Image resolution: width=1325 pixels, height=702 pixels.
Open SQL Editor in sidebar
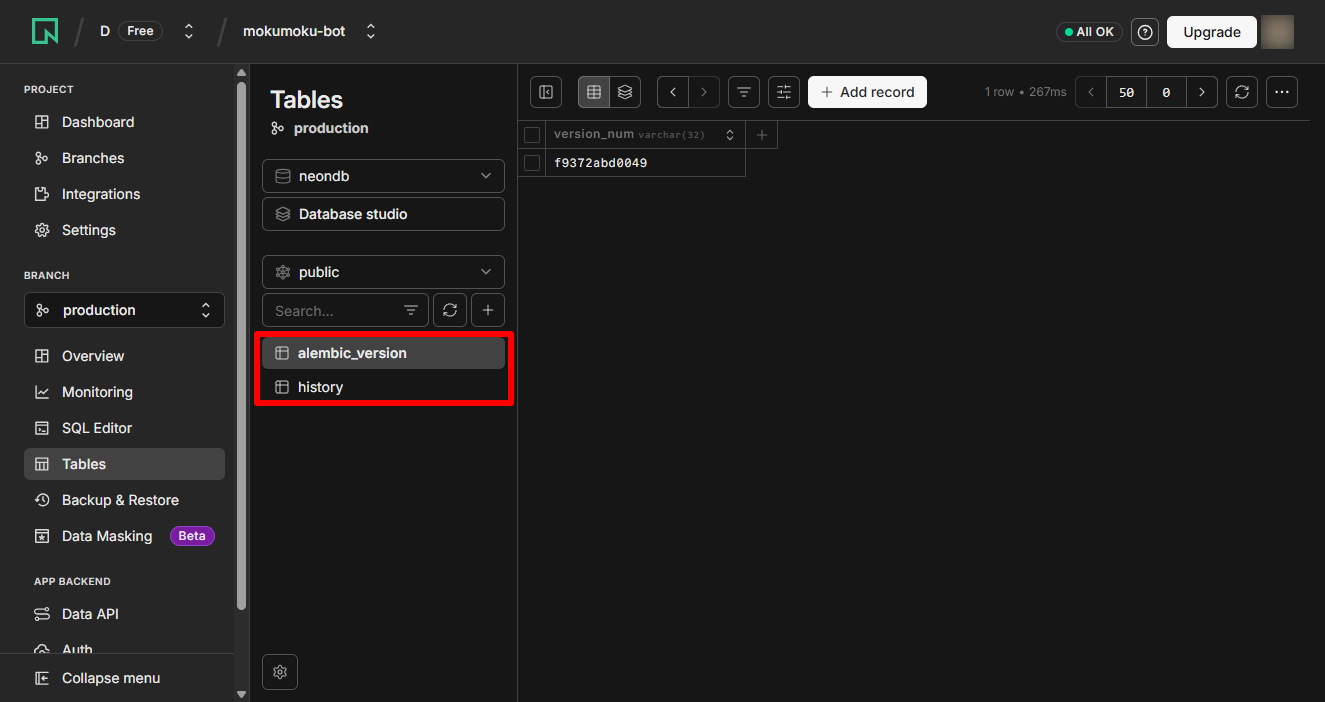(x=97, y=428)
